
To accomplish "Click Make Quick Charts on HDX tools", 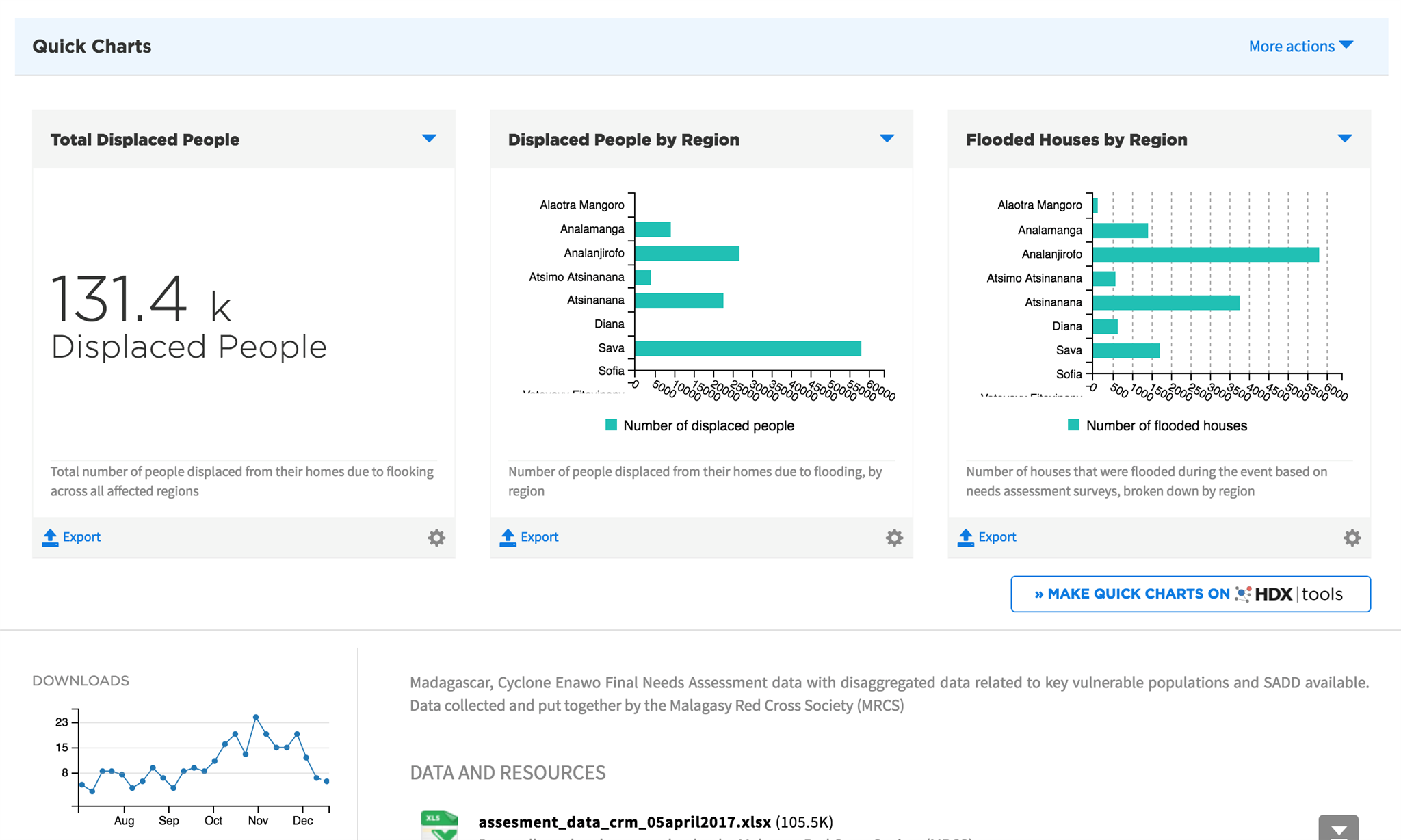I will pos(1190,594).
